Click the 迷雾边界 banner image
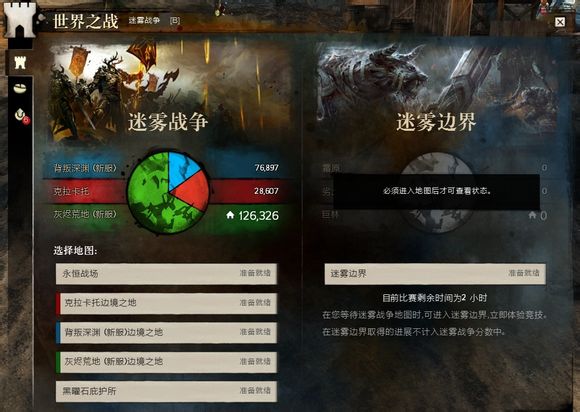580x412 pixels. pos(438,91)
